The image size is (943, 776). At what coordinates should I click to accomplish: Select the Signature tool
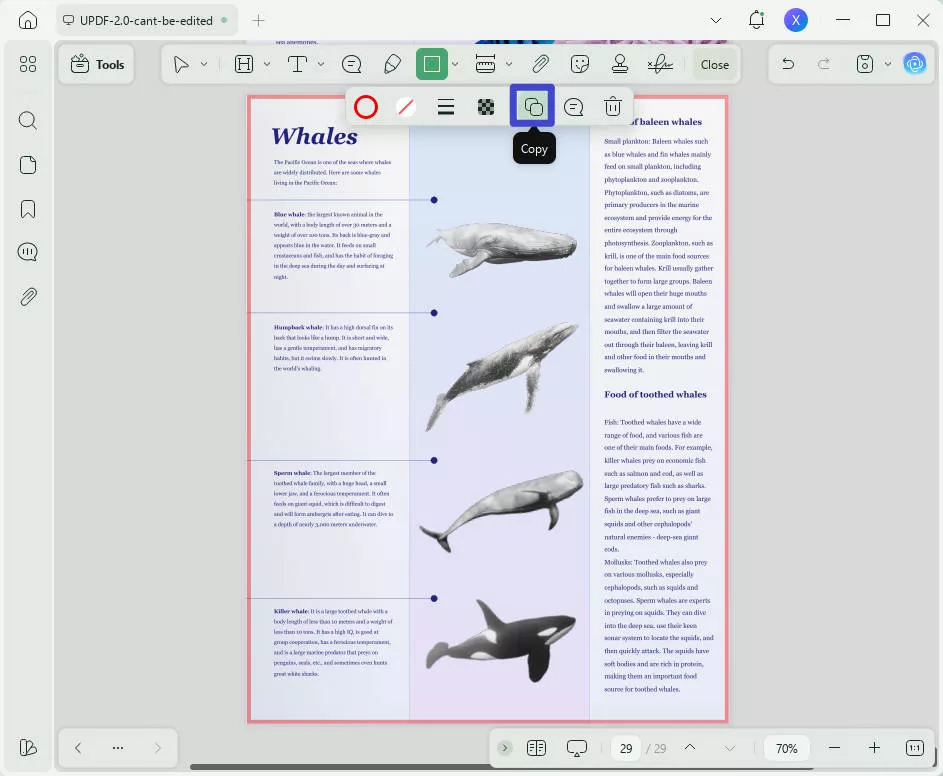tap(660, 64)
